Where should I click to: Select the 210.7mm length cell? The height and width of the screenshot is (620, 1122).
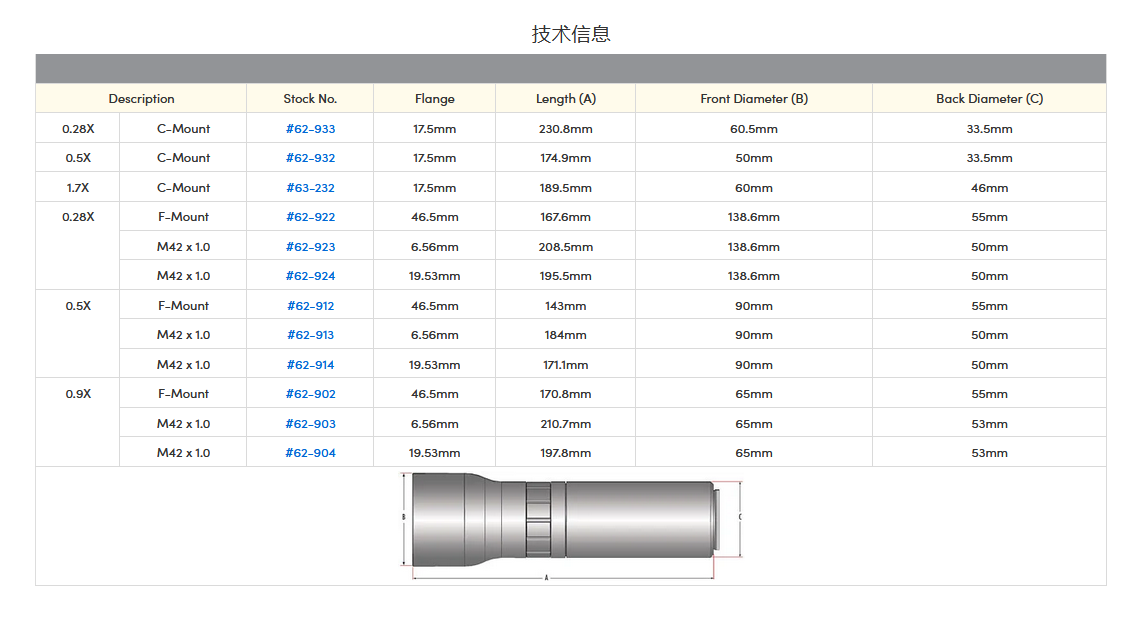point(565,424)
